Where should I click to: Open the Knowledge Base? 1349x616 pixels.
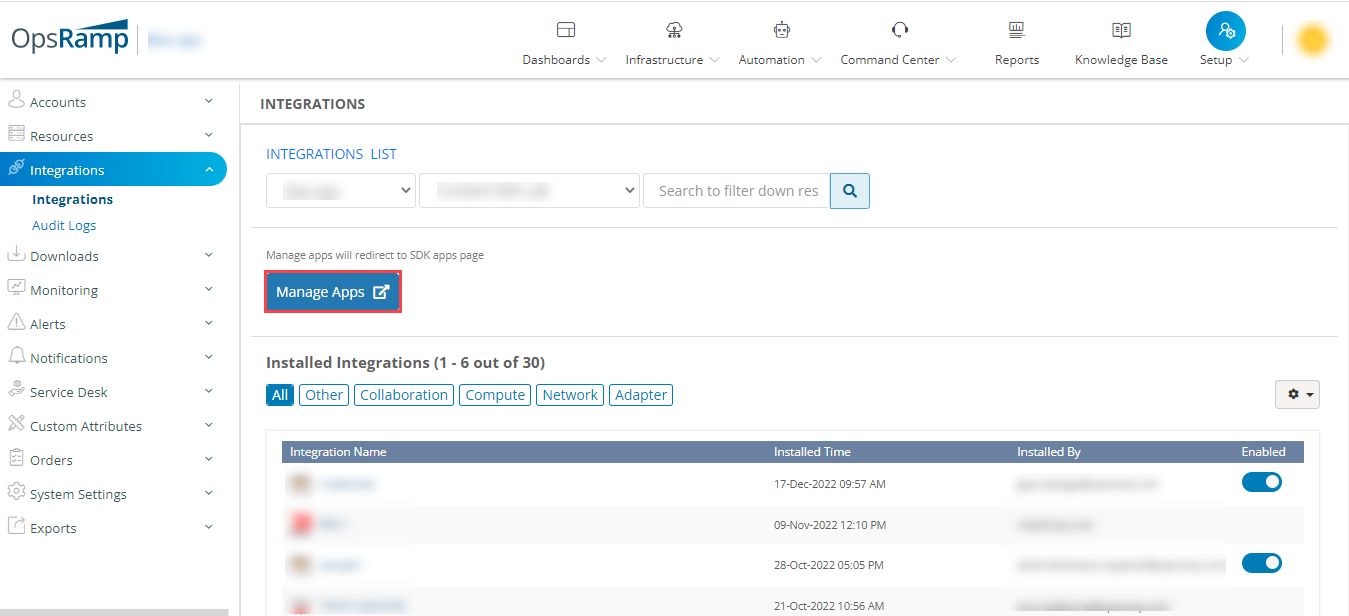pyautogui.click(x=1120, y=40)
